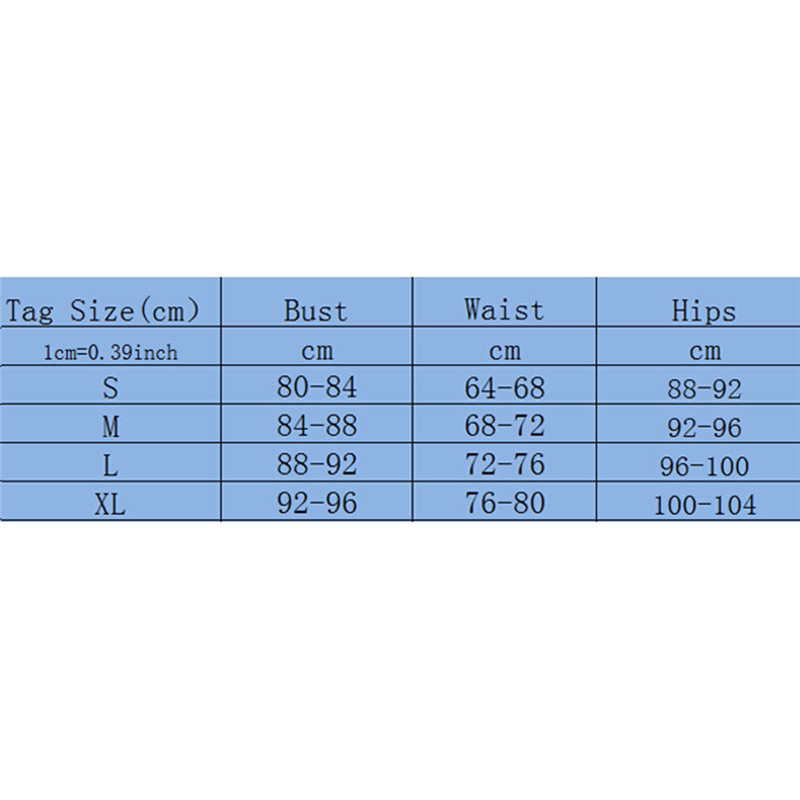This screenshot has height=800, width=800.
Task: Click the Tag Size(cm) header cell
Action: tap(102, 310)
